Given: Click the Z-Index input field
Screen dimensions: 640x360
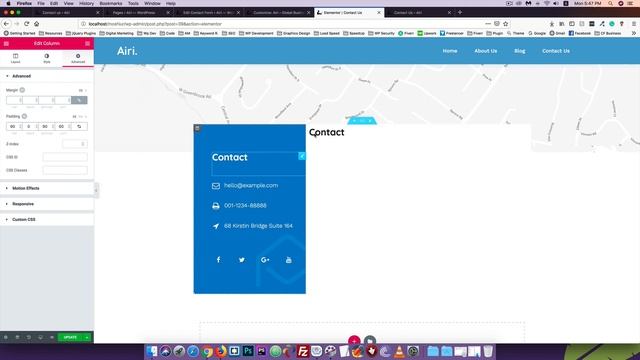Looking at the screenshot, I should pos(75,144).
